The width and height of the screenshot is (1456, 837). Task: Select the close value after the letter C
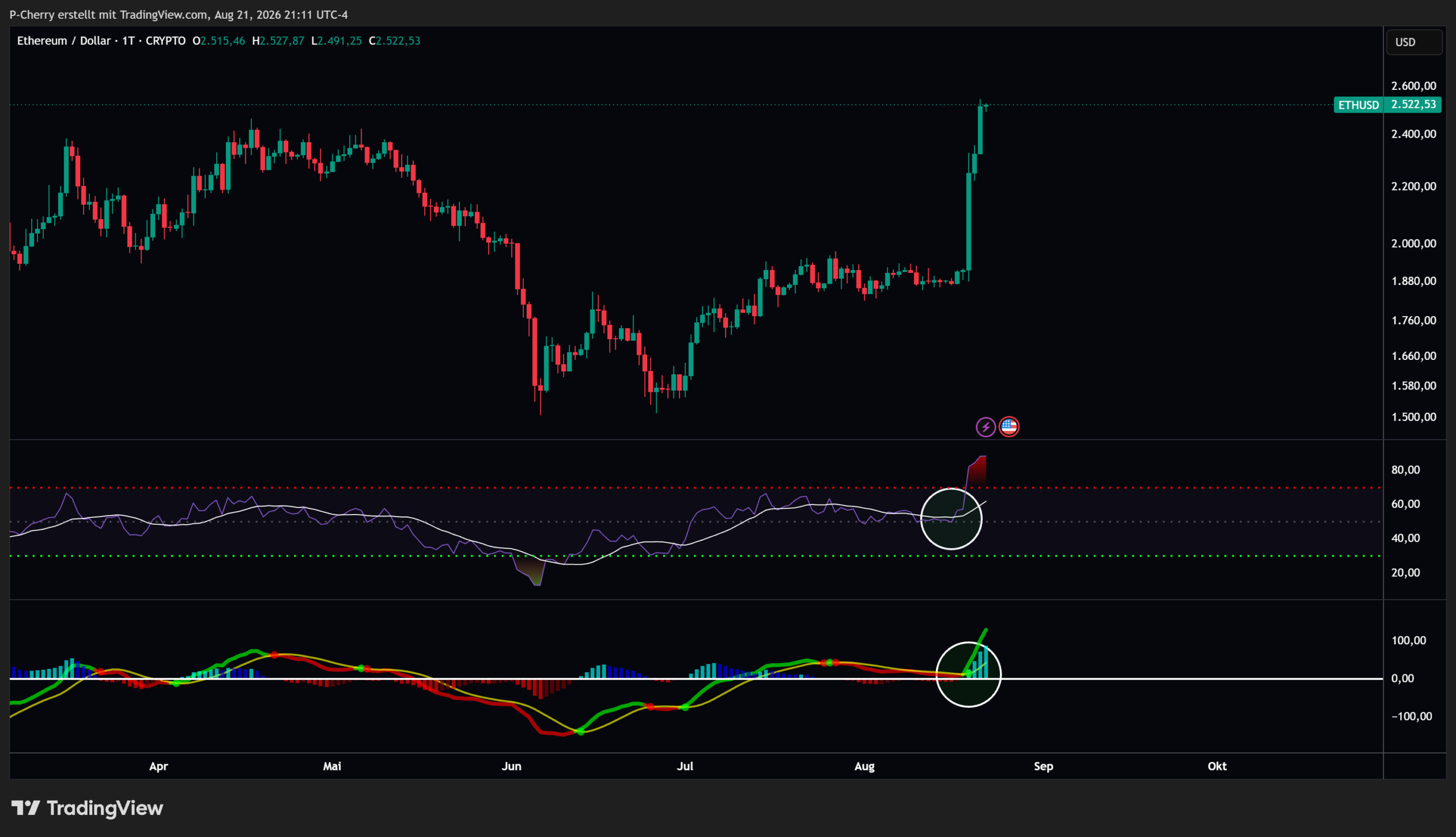click(398, 41)
